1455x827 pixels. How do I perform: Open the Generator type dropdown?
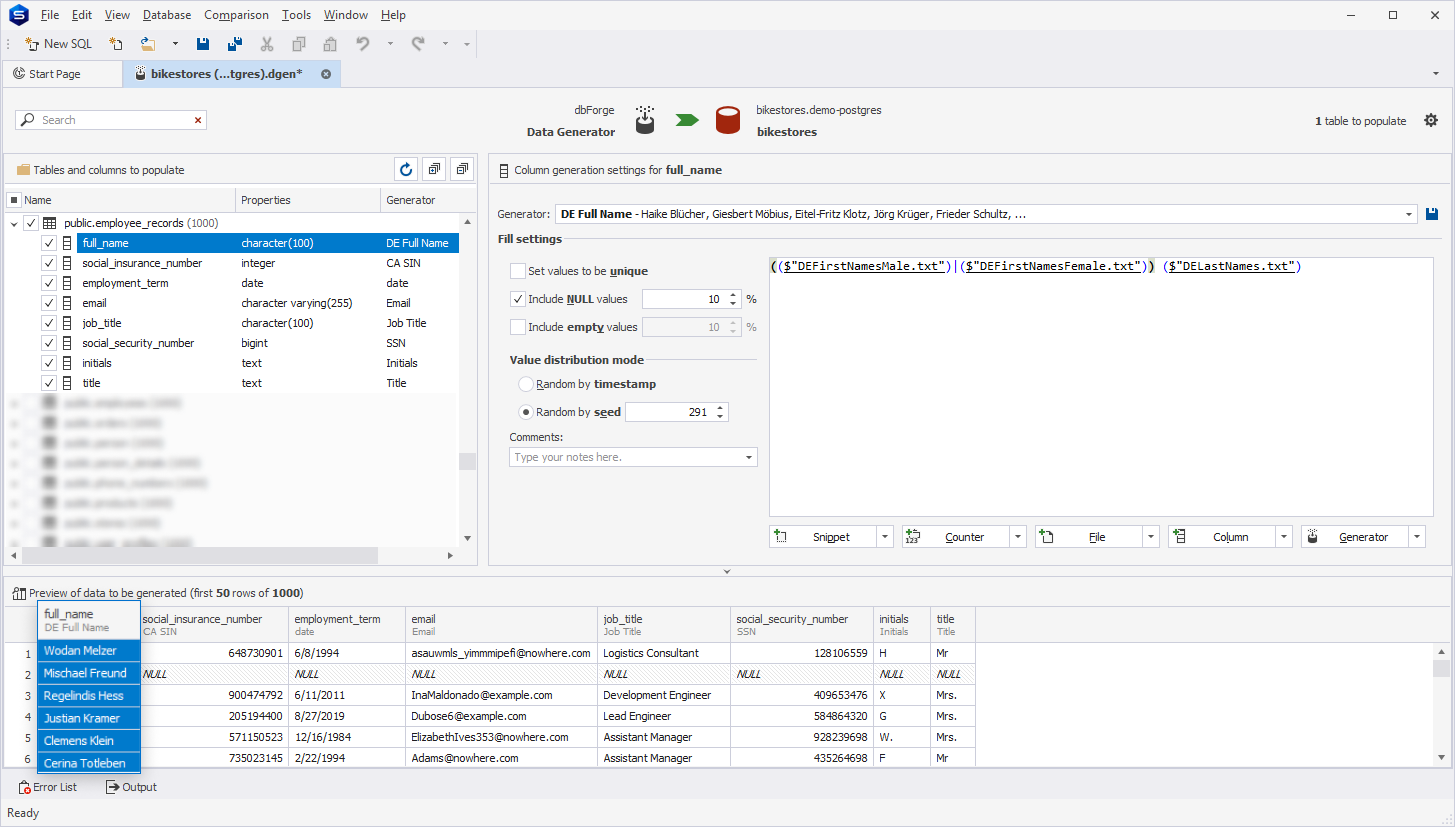pyautogui.click(x=1409, y=214)
